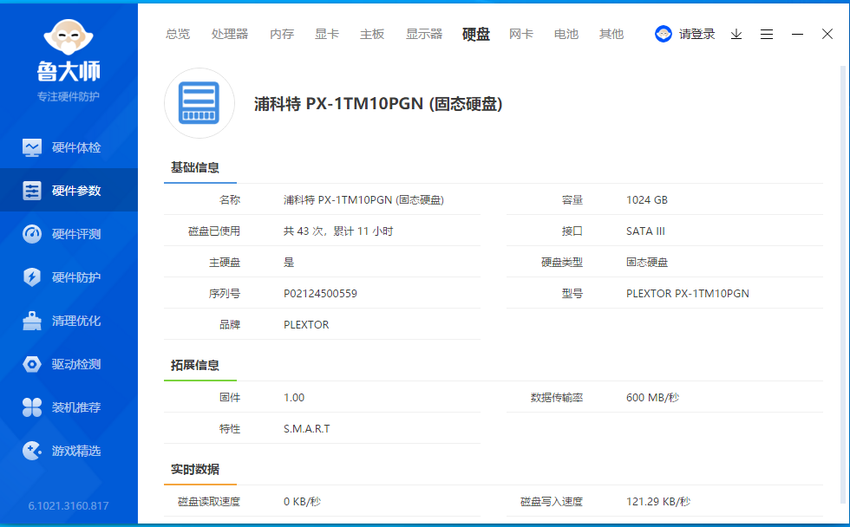Switch to the 其他 tab
The width and height of the screenshot is (850, 527).
(611, 34)
